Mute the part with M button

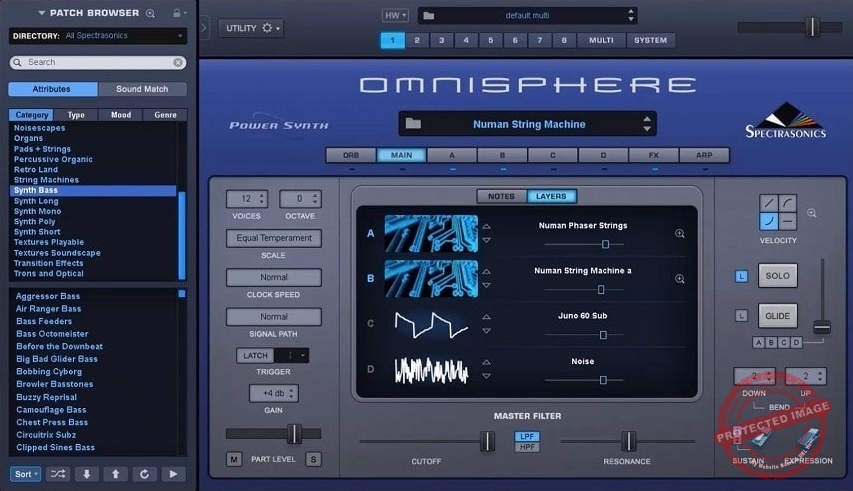click(233, 459)
